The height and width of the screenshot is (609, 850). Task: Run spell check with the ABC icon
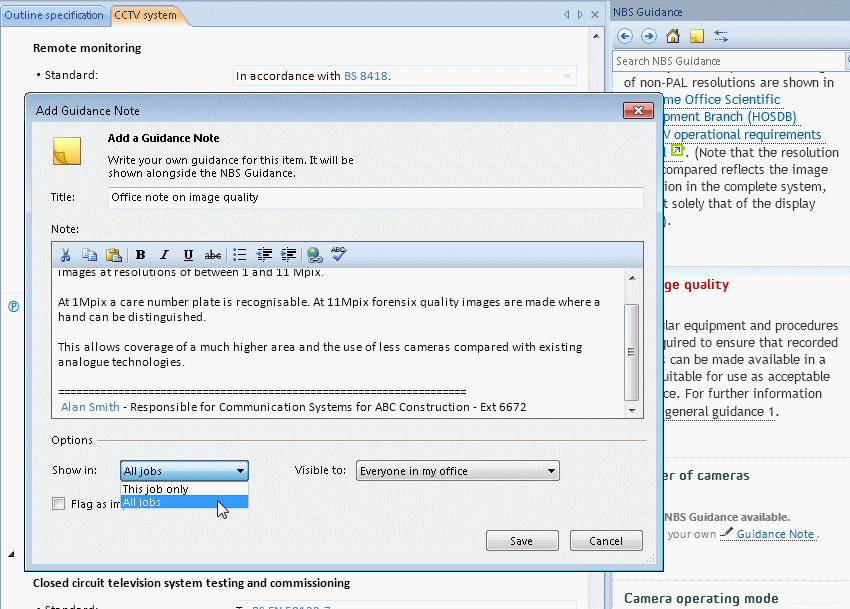click(x=338, y=254)
